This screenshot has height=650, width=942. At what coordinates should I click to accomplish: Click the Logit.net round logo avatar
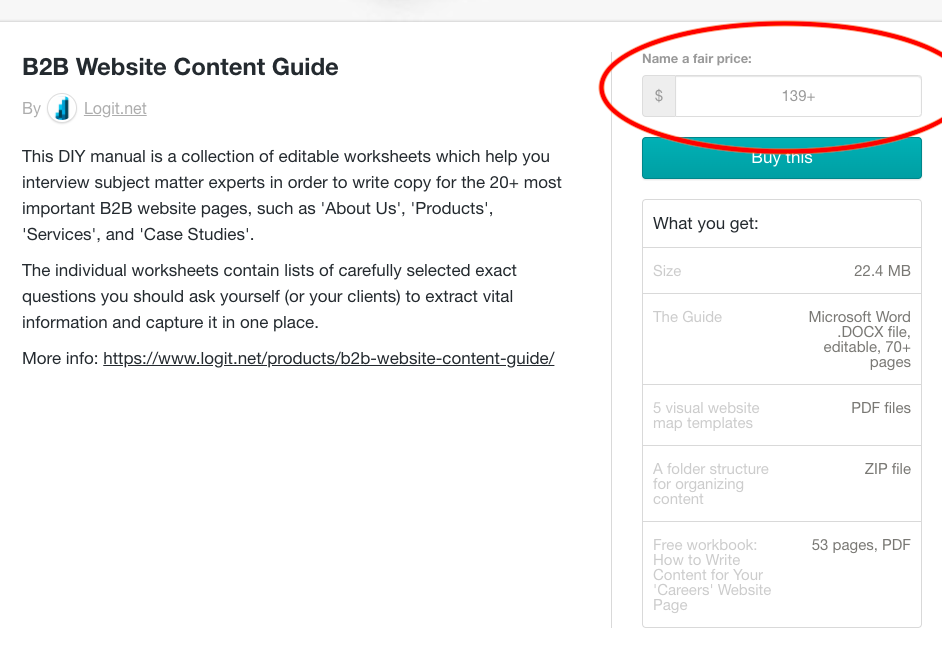62,109
